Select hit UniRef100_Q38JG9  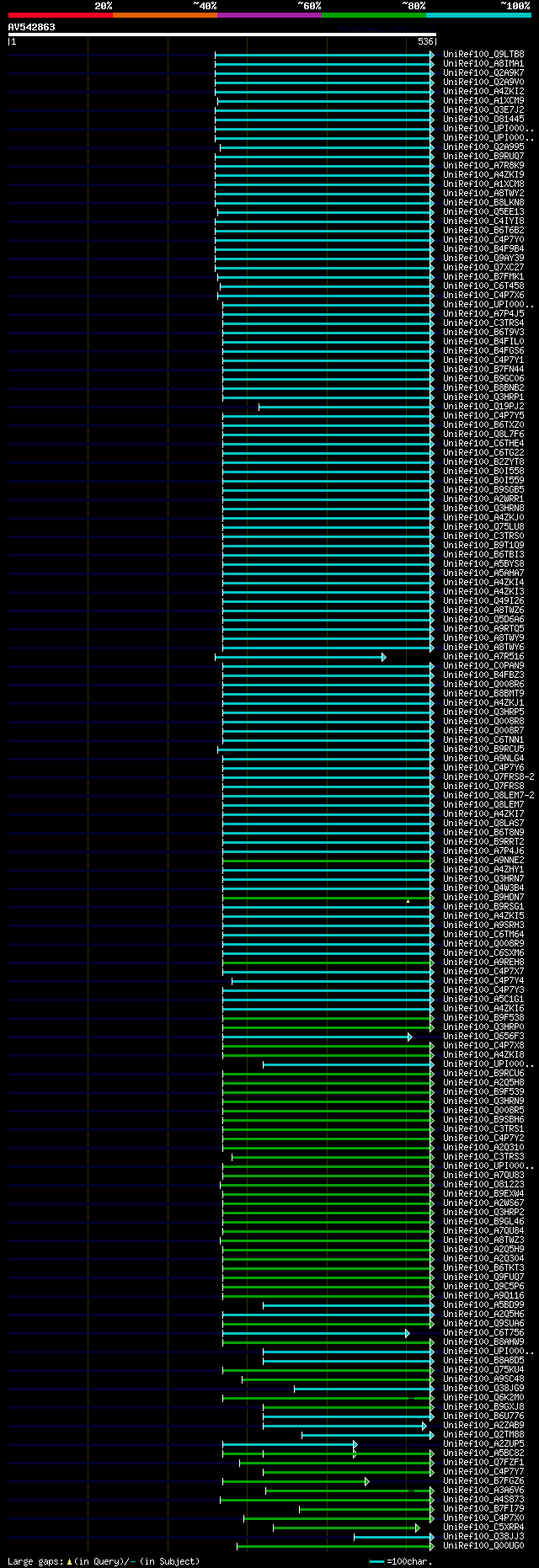tap(483, 1389)
